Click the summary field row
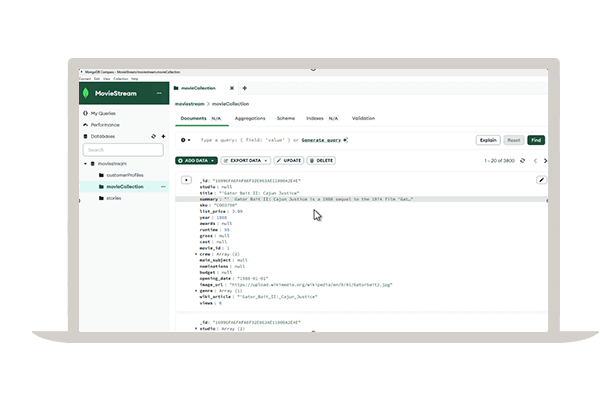The height and width of the screenshot is (400, 600). coord(361,199)
